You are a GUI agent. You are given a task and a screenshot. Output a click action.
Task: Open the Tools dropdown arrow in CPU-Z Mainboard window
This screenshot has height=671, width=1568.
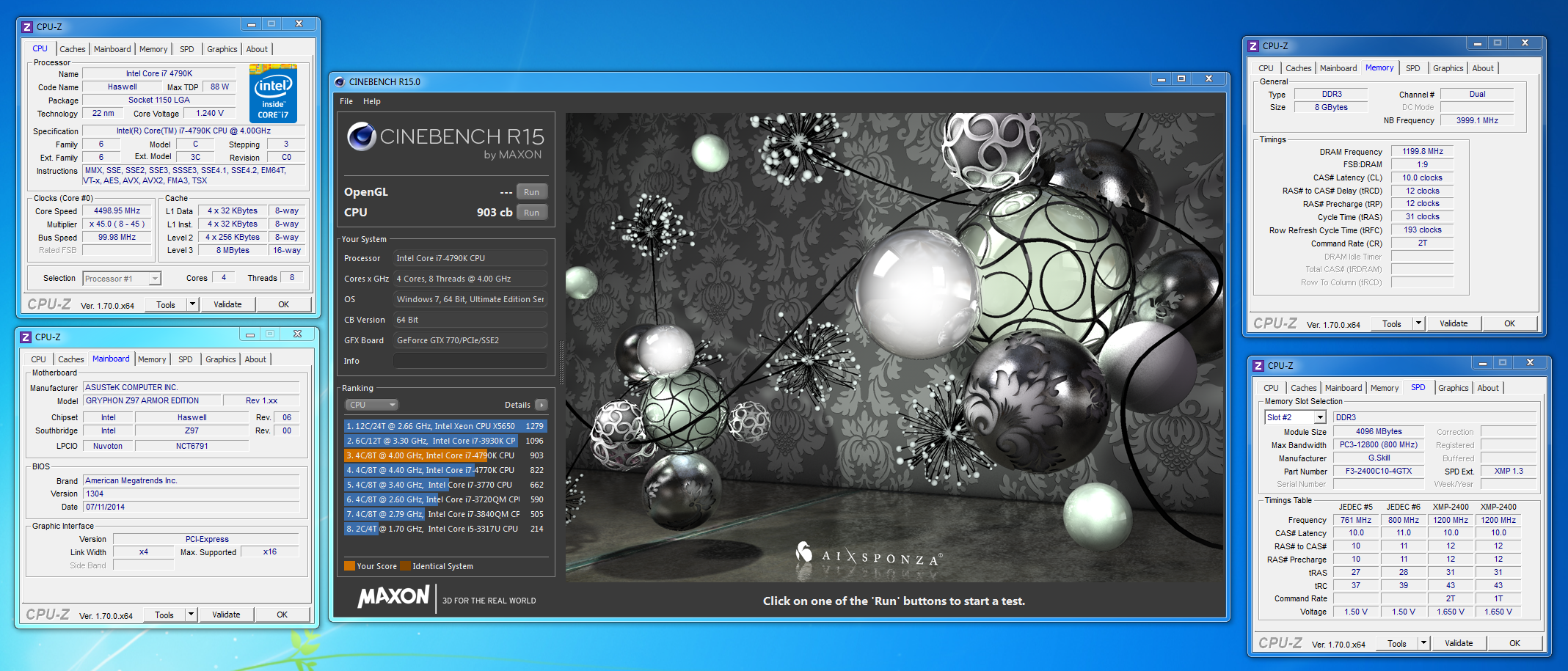[x=191, y=615]
